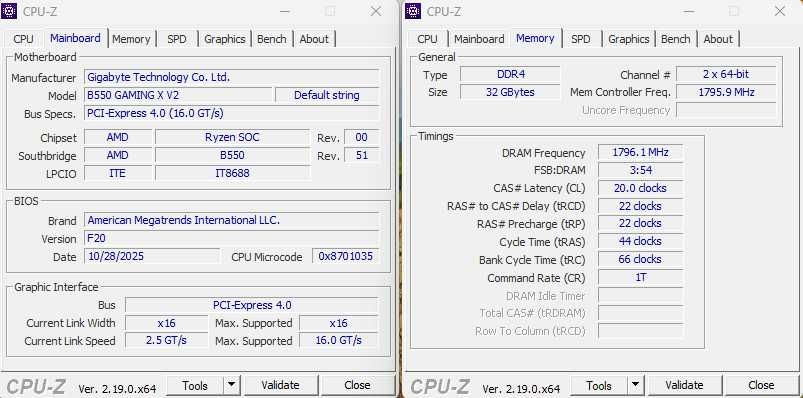The width and height of the screenshot is (803, 398).
Task: Click Model field B550 GAMING X V2
Action: tap(178, 95)
